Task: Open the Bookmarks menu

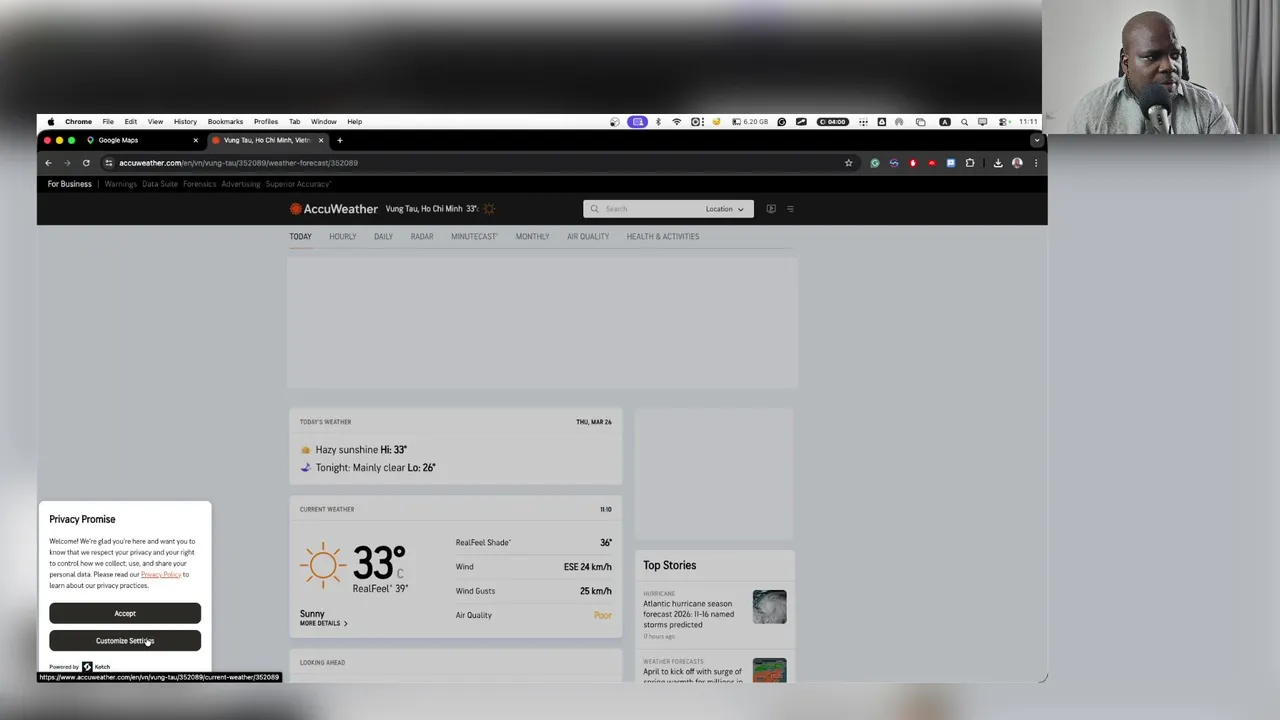Action: coord(225,122)
